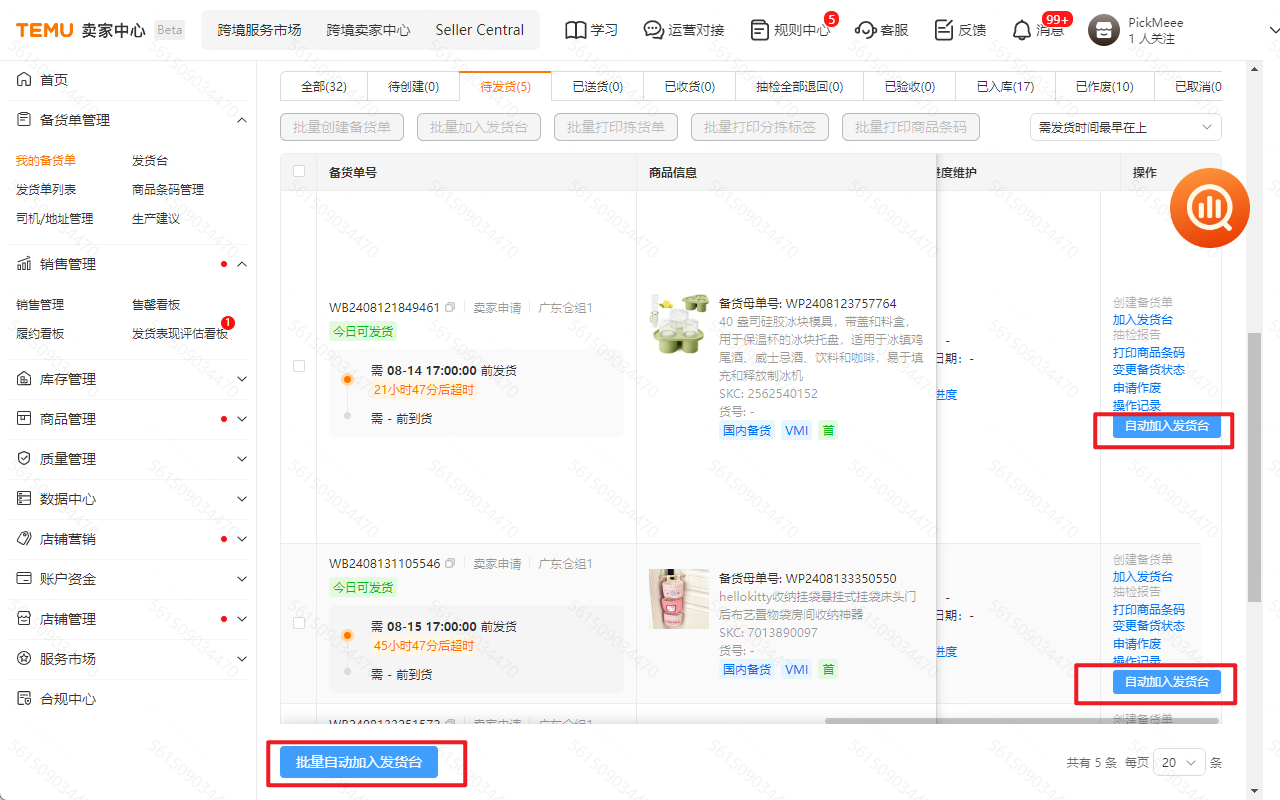Click the orange floating analytics icon
Viewport: 1280px width, 800px height.
point(1210,208)
